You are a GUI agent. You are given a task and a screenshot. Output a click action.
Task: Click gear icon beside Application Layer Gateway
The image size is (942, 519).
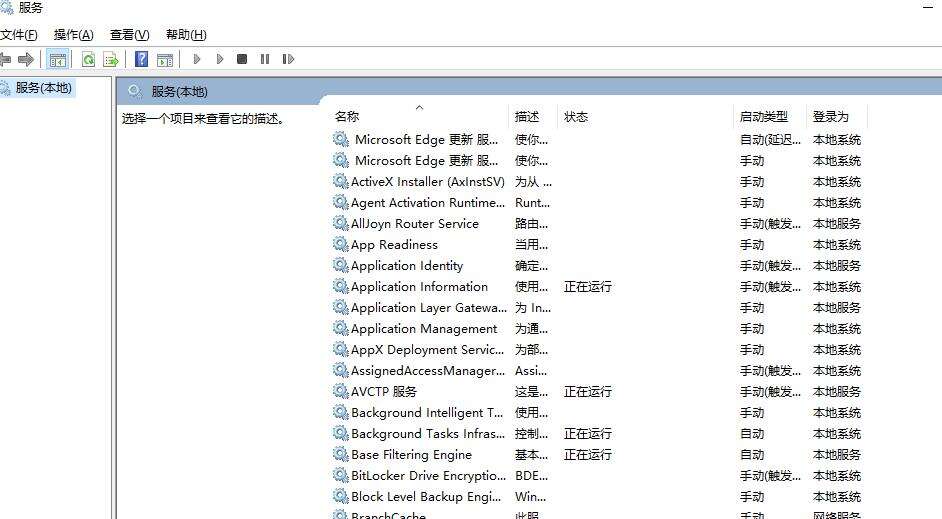341,308
